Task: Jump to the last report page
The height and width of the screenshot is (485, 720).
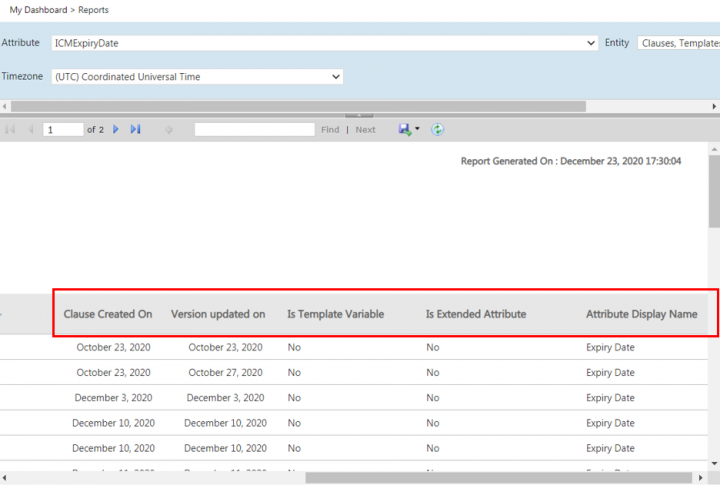Action: [135, 130]
